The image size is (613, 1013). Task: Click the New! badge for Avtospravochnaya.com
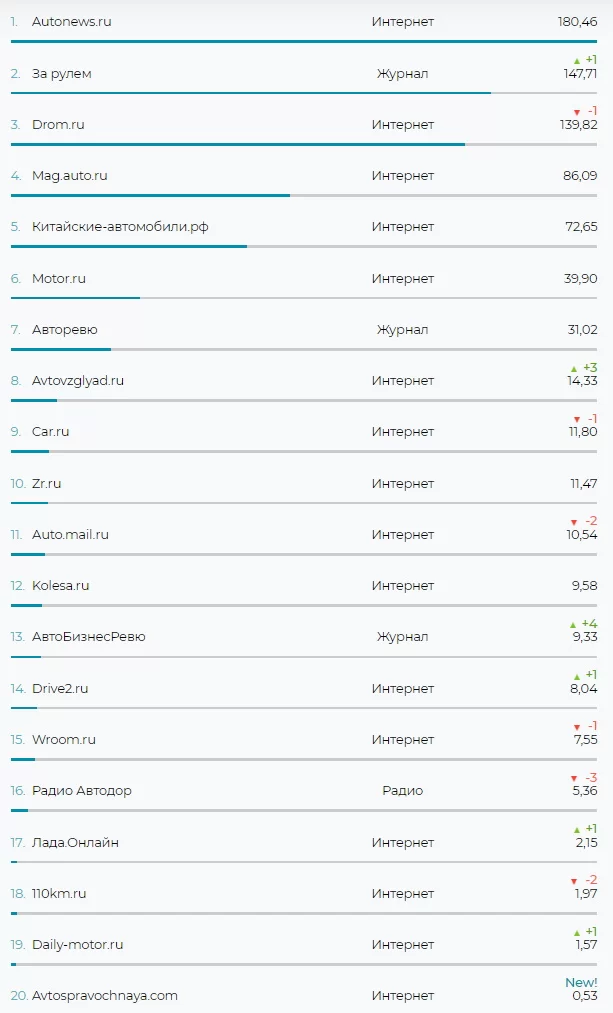pyautogui.click(x=581, y=983)
